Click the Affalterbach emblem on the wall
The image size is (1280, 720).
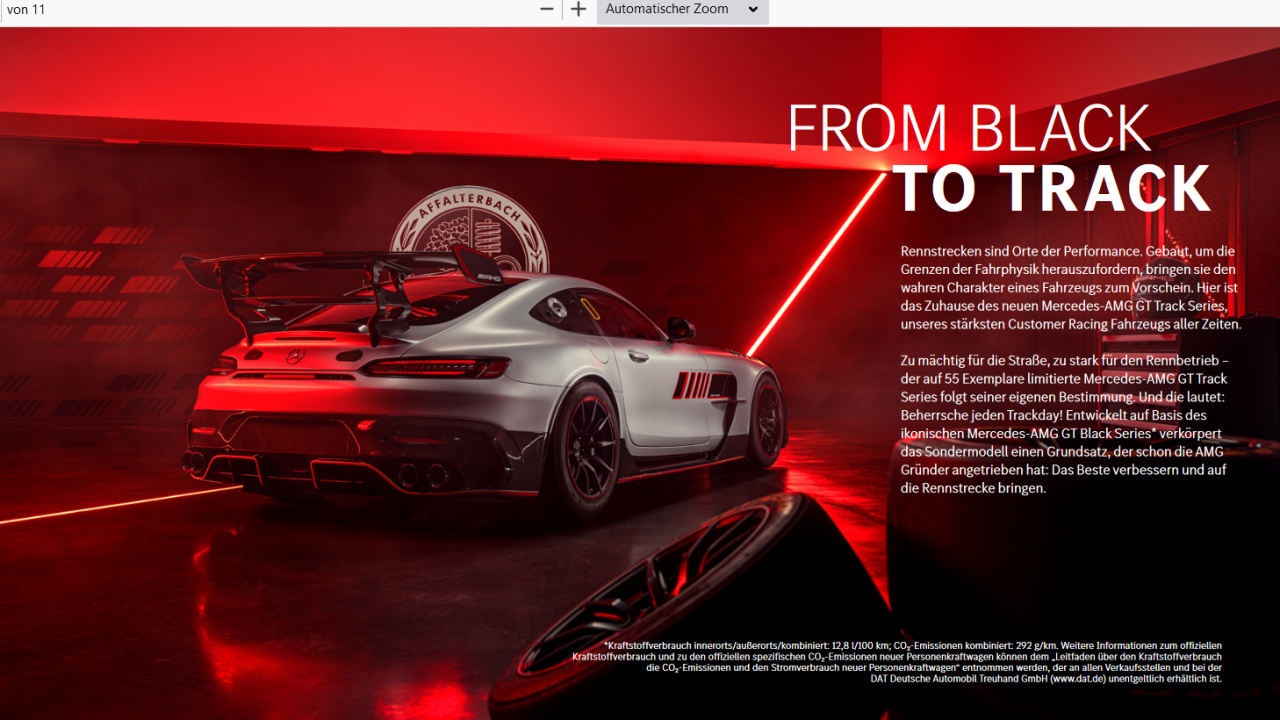(468, 232)
